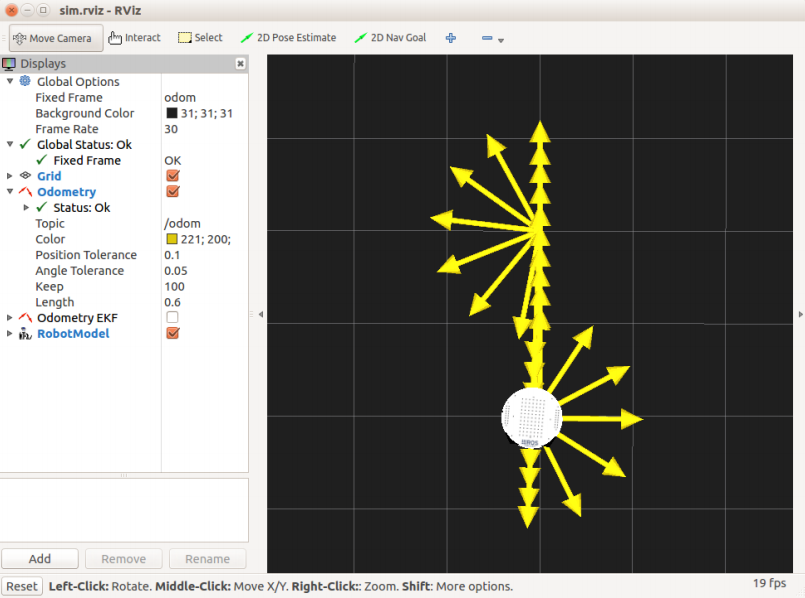Click the Background Color label
Image resolution: width=805 pixels, height=598 pixels.
85,113
